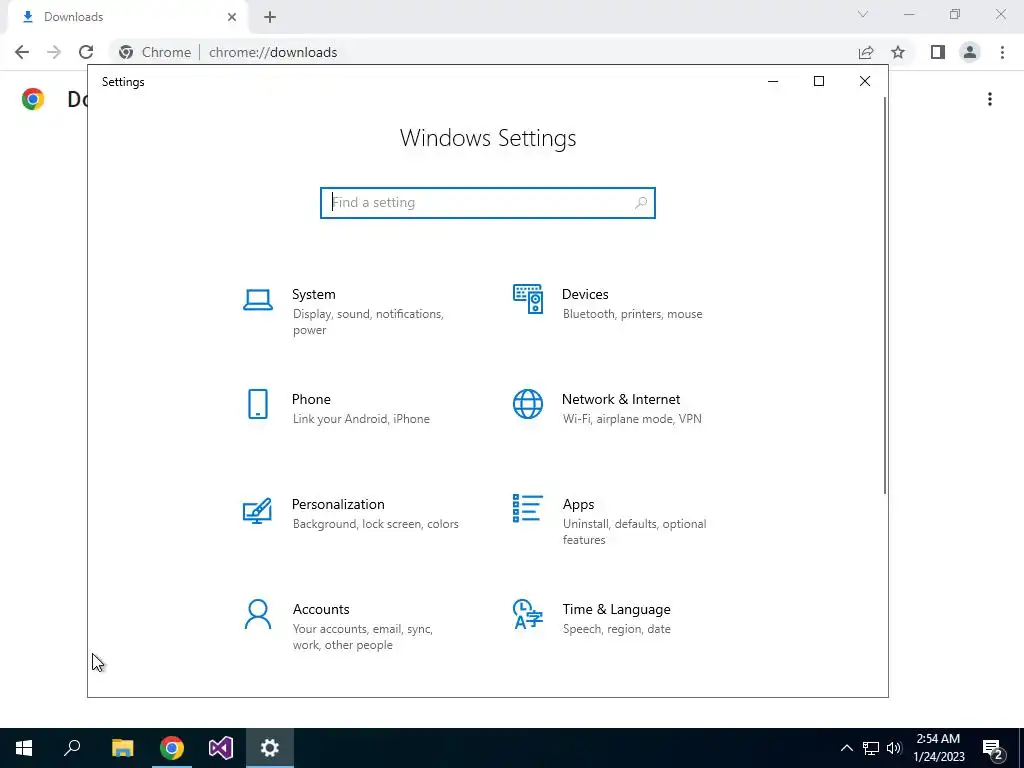This screenshot has height=768, width=1024.
Task: Open Phone category link
Action: click(x=311, y=399)
